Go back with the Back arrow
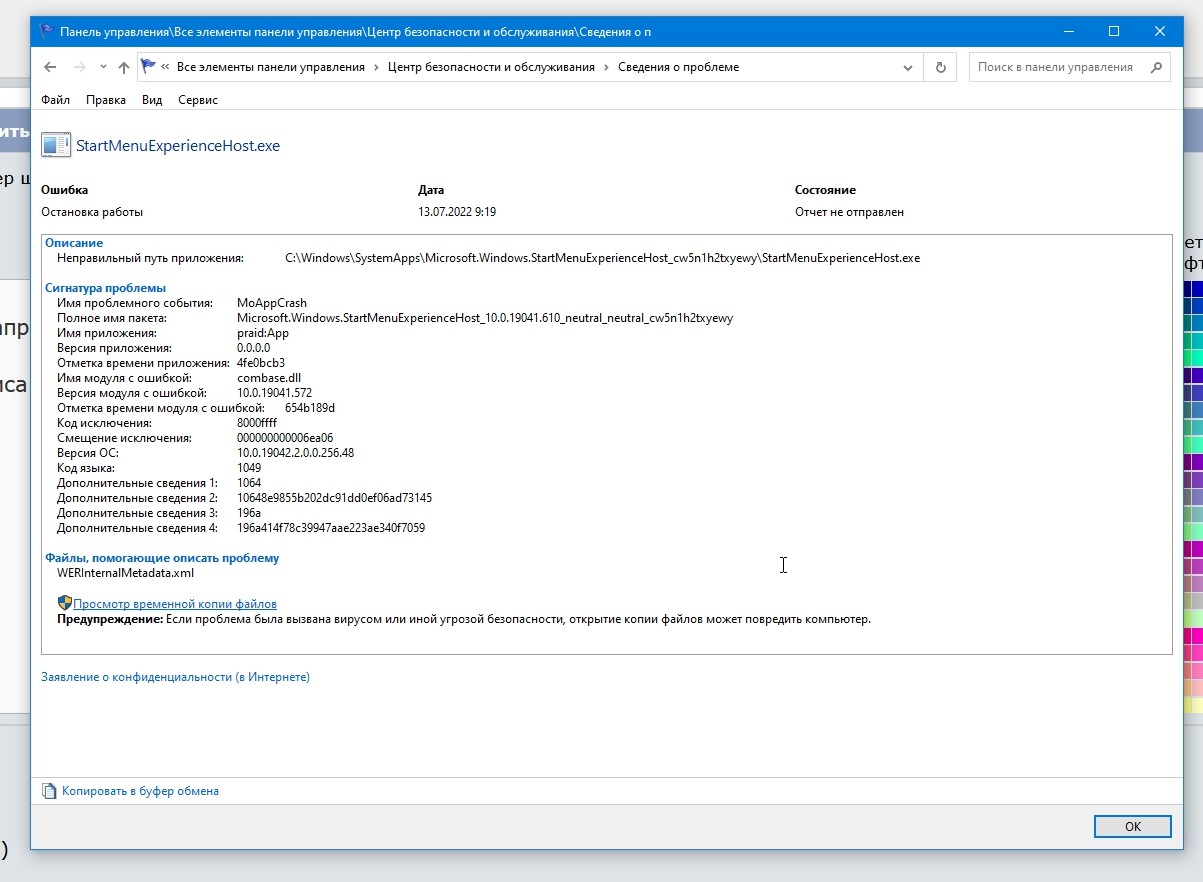The height and width of the screenshot is (882, 1203). [x=50, y=67]
